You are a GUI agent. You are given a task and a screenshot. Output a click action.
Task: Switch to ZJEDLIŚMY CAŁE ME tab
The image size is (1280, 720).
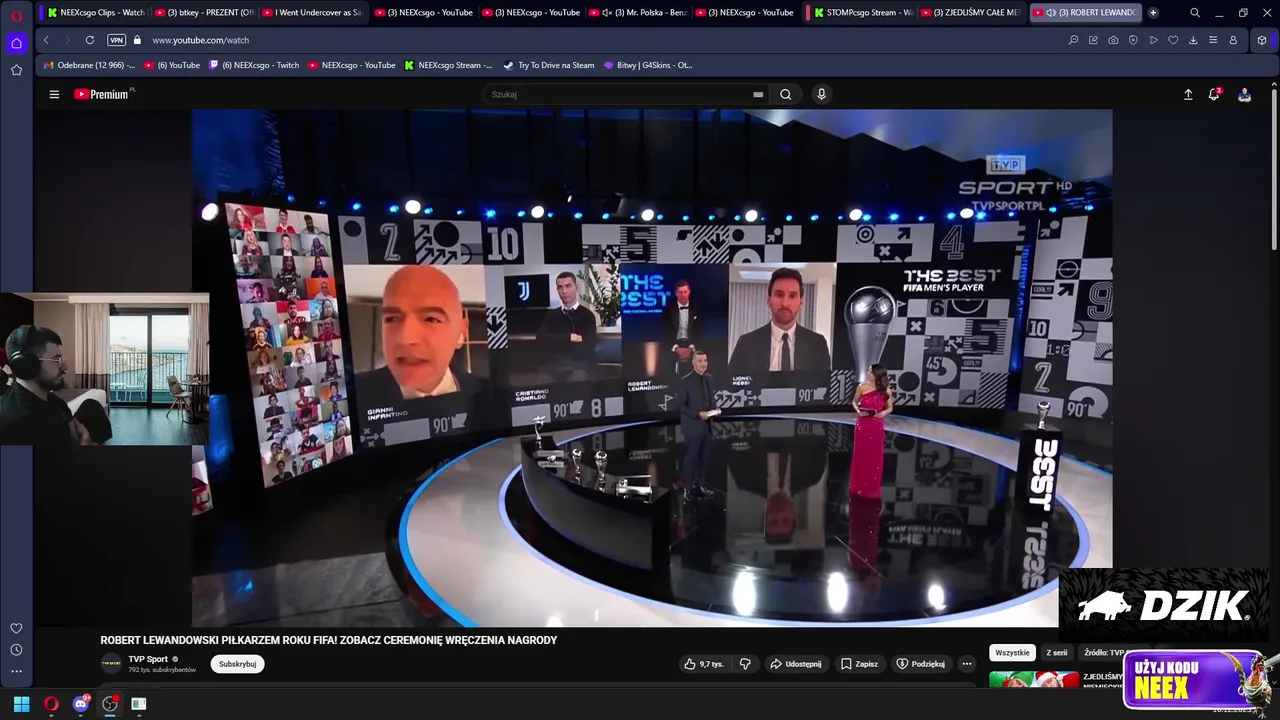point(971,13)
